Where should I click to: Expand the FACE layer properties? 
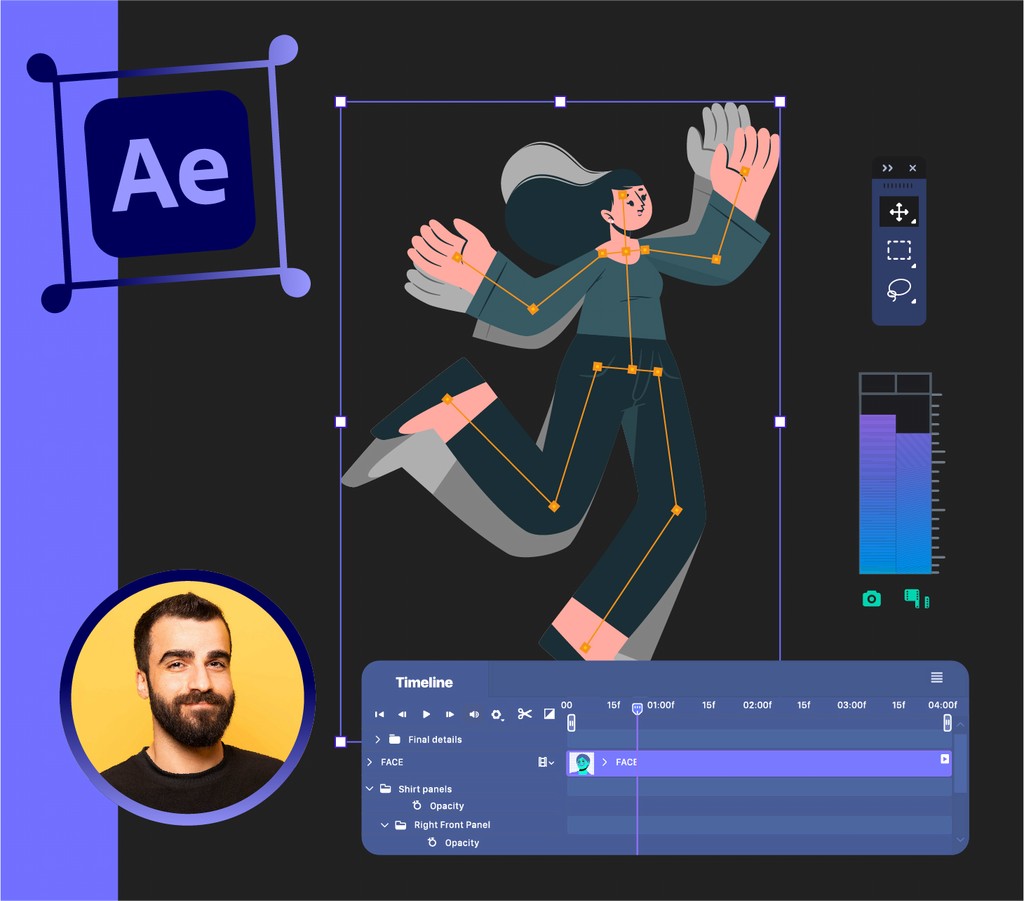(369, 762)
